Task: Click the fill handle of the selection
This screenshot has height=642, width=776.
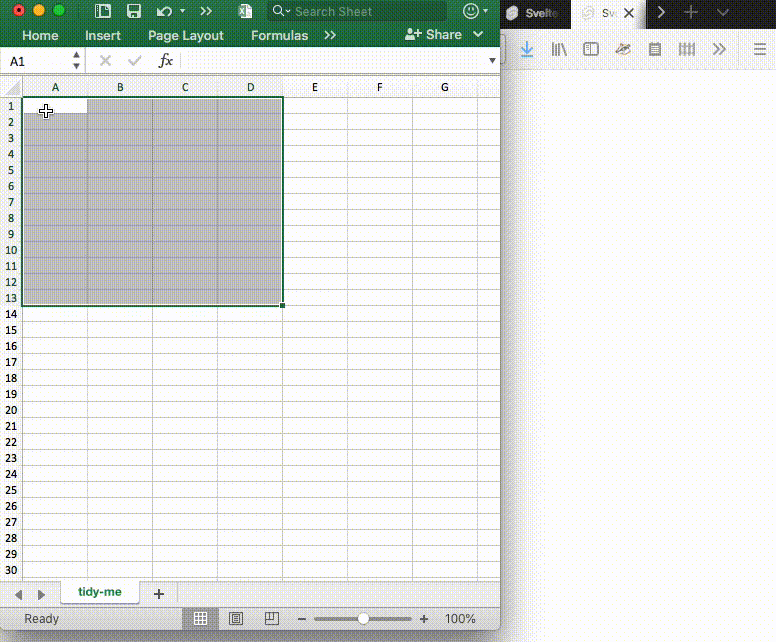Action: (x=283, y=305)
